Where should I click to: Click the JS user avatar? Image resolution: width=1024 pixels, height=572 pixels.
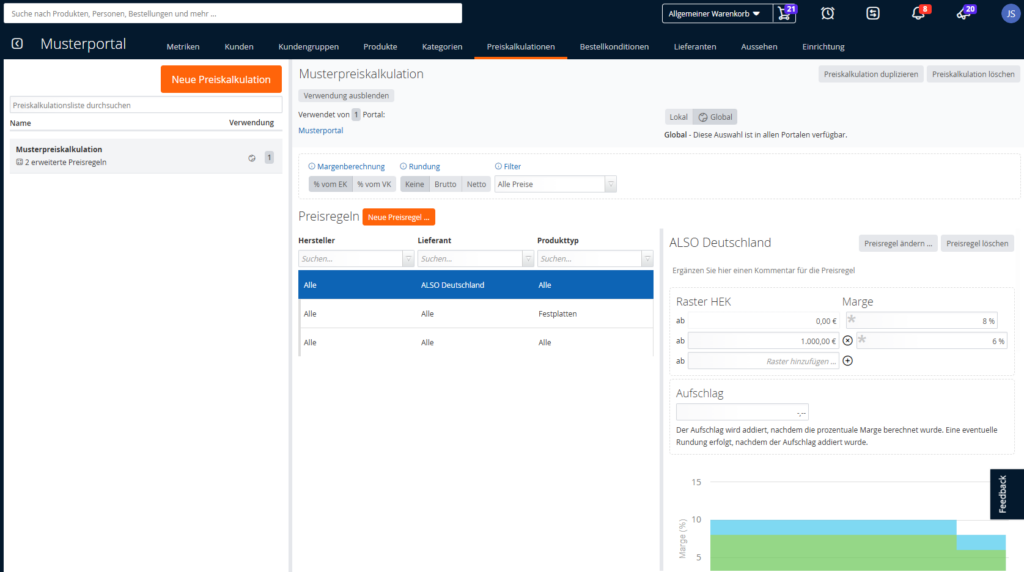click(x=1010, y=13)
